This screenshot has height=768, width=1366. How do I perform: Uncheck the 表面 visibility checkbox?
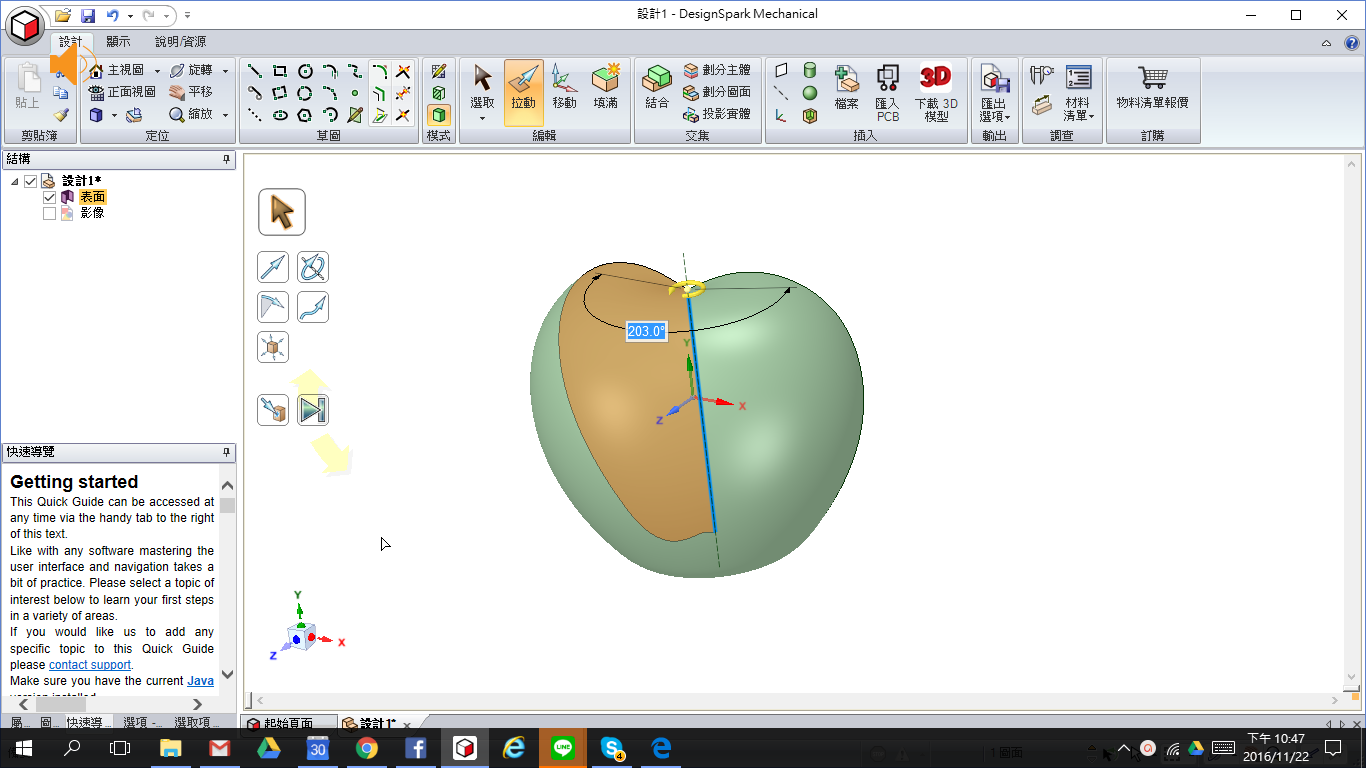tap(50, 197)
